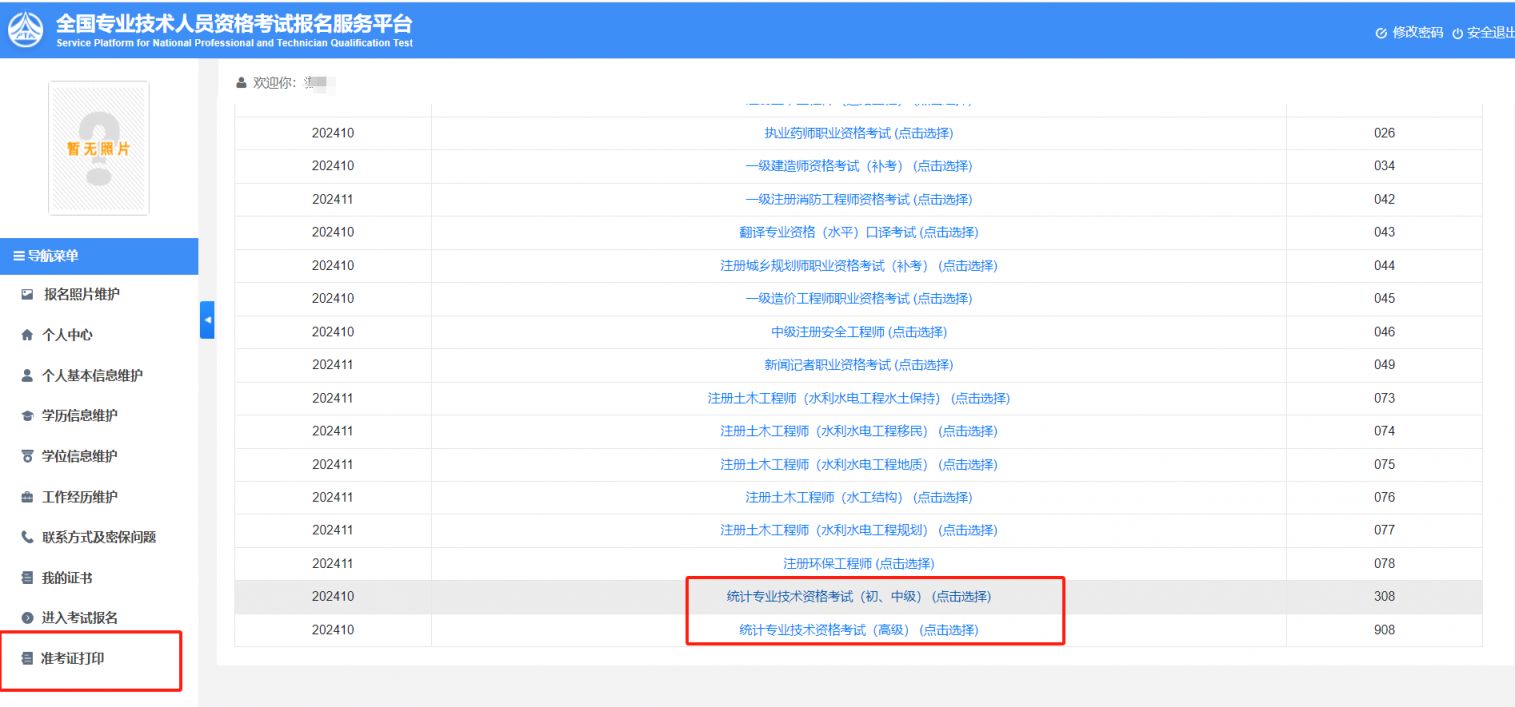This screenshot has height=707, width=1515.
Task: Click the graduation cap icon beside 学历信息维护
Action: click(x=27, y=417)
